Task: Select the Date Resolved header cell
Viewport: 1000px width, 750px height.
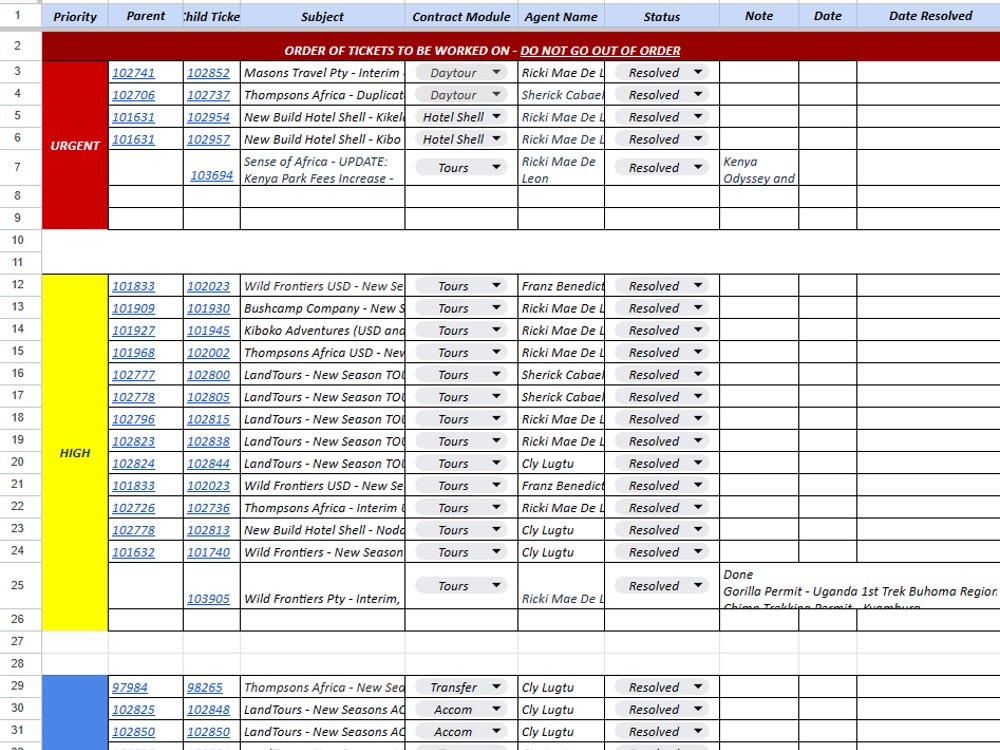Action: pos(930,17)
